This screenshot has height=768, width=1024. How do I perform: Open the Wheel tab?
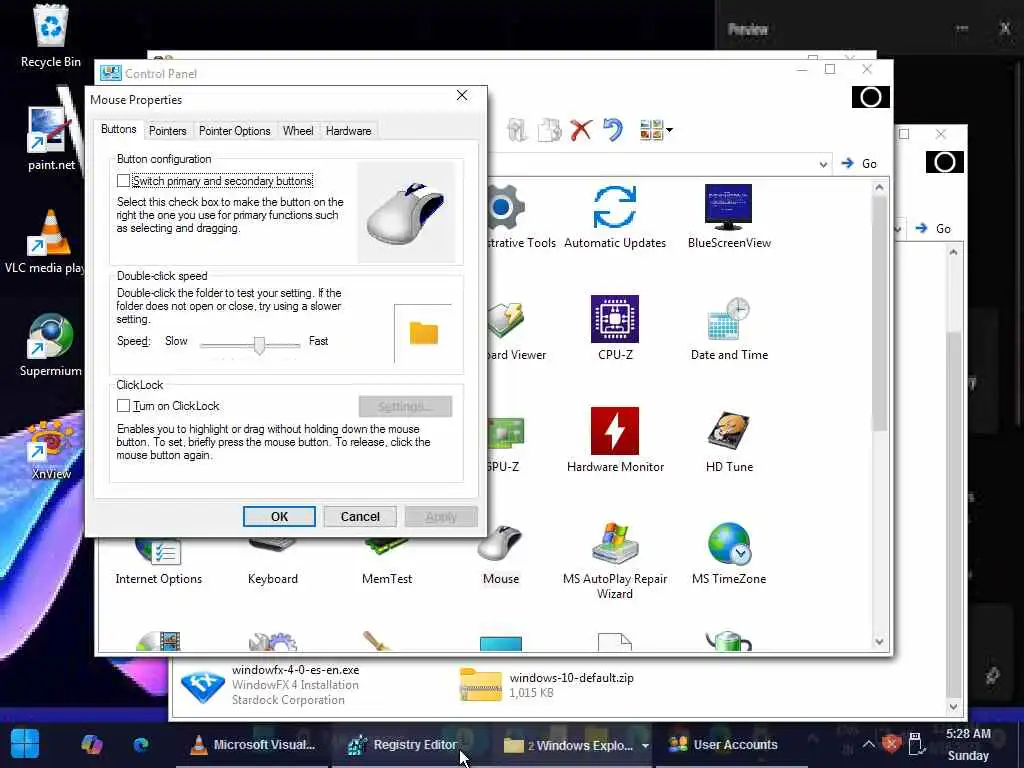[298, 131]
